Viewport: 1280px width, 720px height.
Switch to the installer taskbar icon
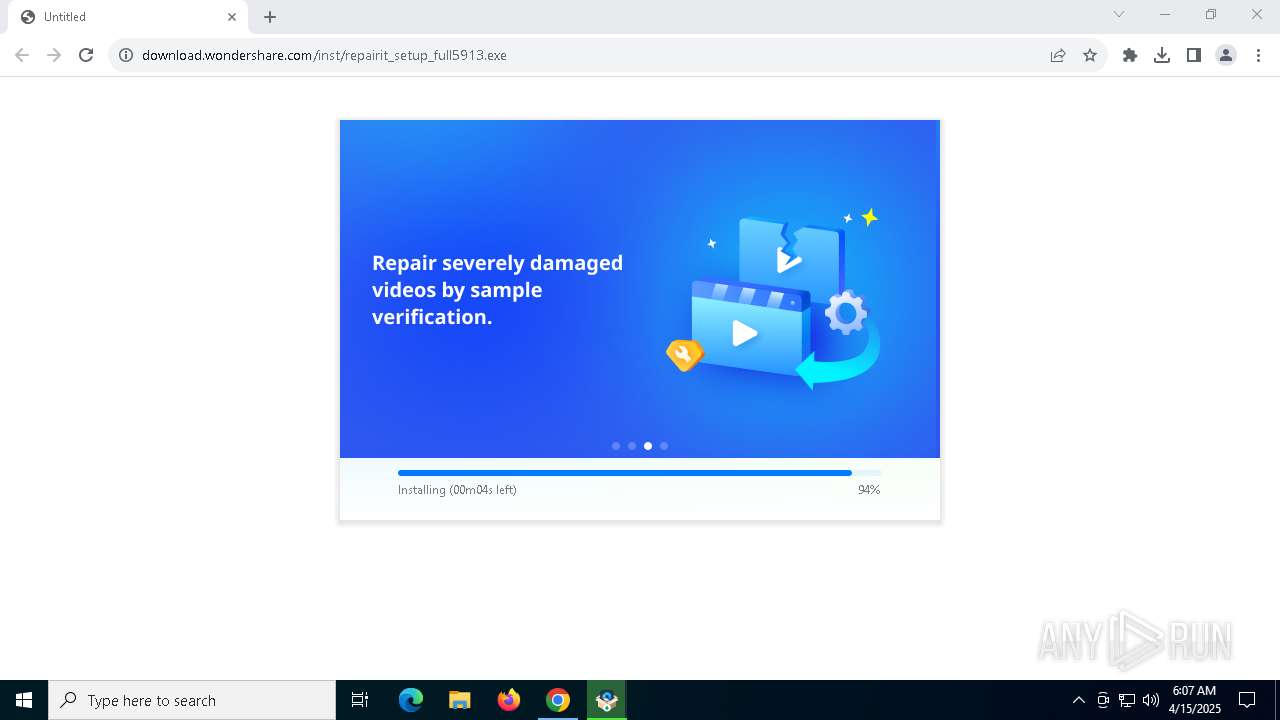tap(607, 700)
